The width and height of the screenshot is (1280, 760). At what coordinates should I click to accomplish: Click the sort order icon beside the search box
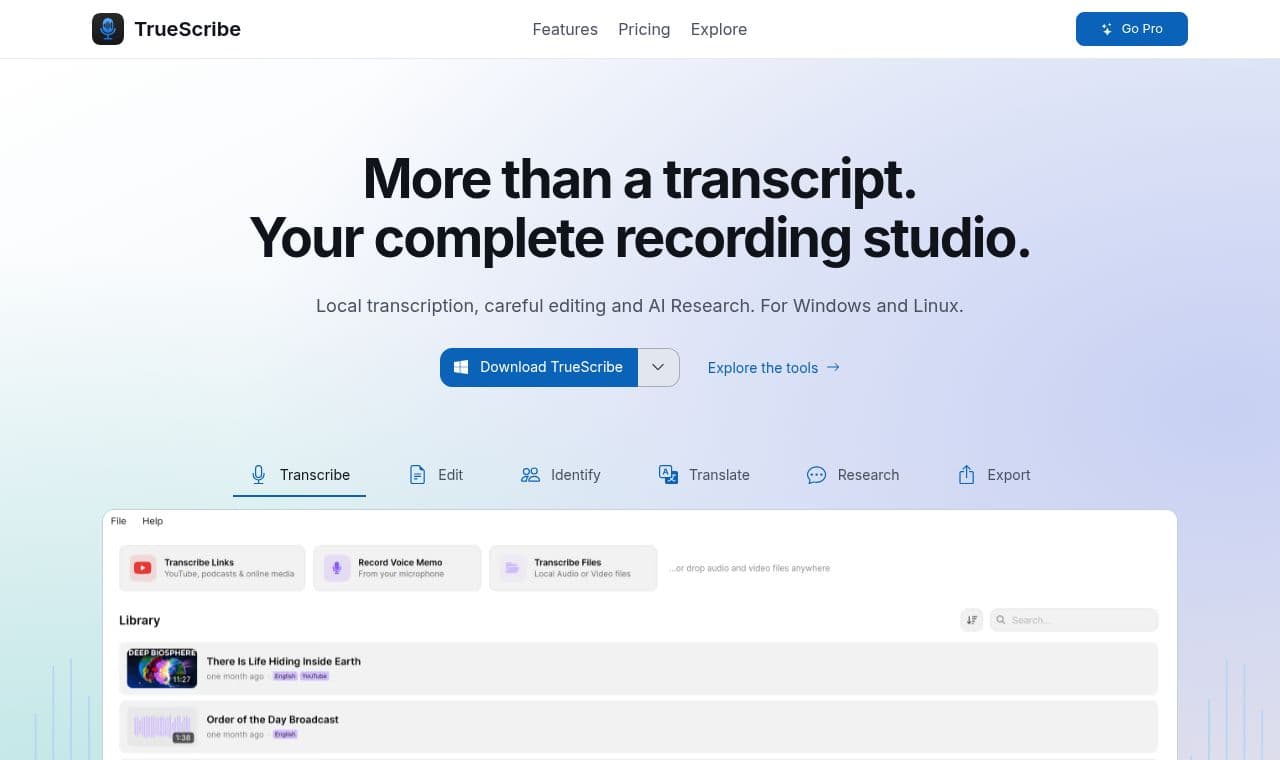pos(971,620)
